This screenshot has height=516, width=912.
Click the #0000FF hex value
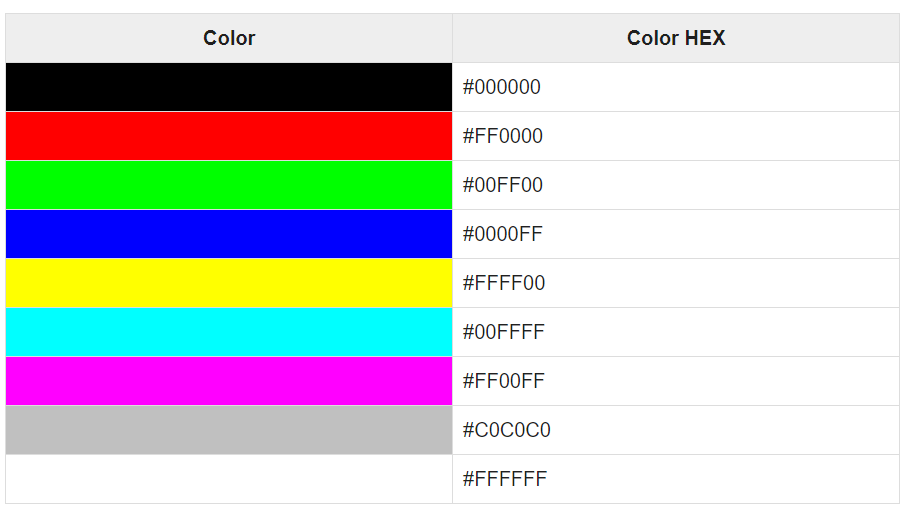503,234
